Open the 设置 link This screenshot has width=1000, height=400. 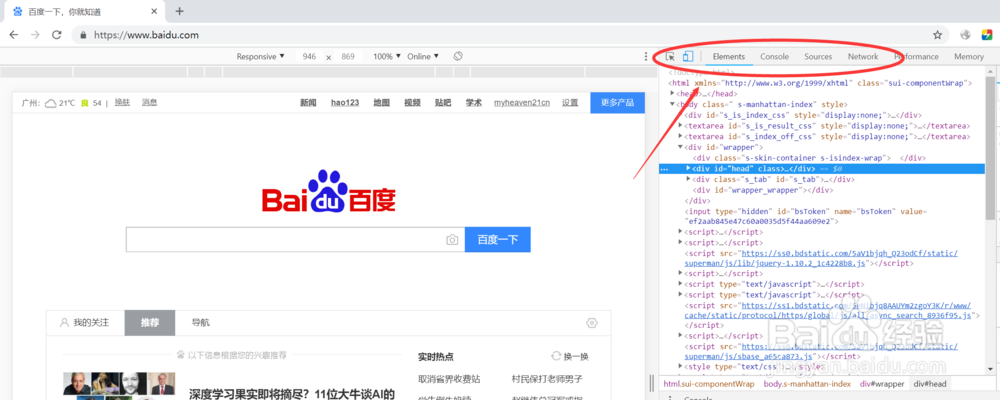coord(570,103)
